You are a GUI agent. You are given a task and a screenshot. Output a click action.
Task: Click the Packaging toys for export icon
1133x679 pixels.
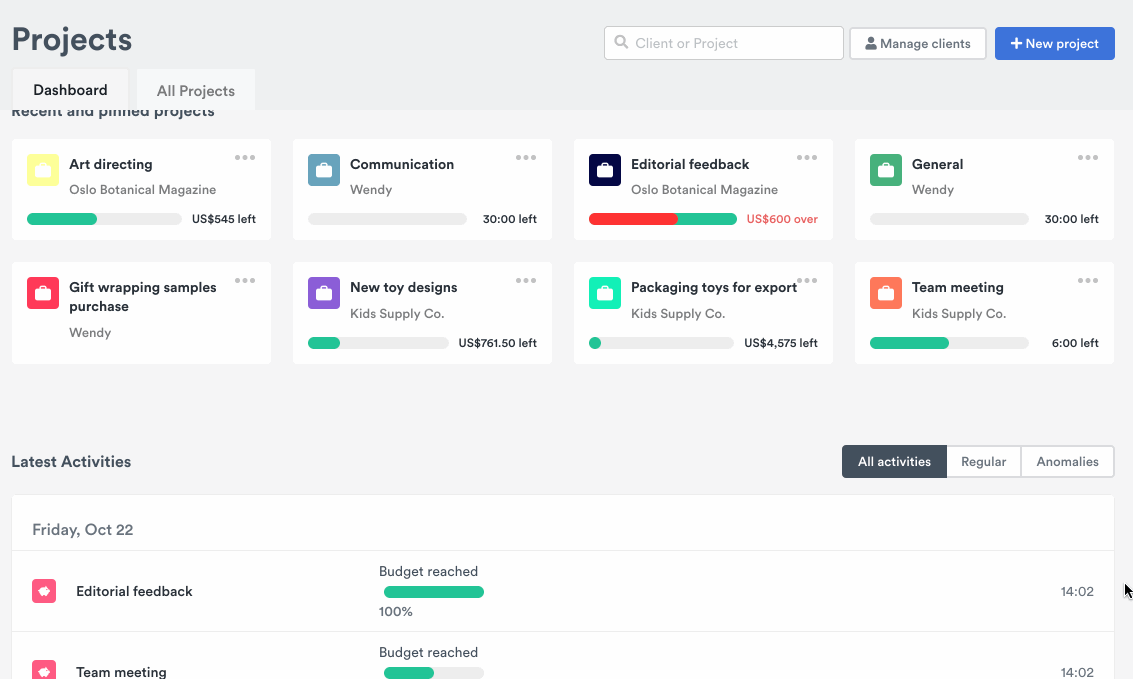click(604, 293)
